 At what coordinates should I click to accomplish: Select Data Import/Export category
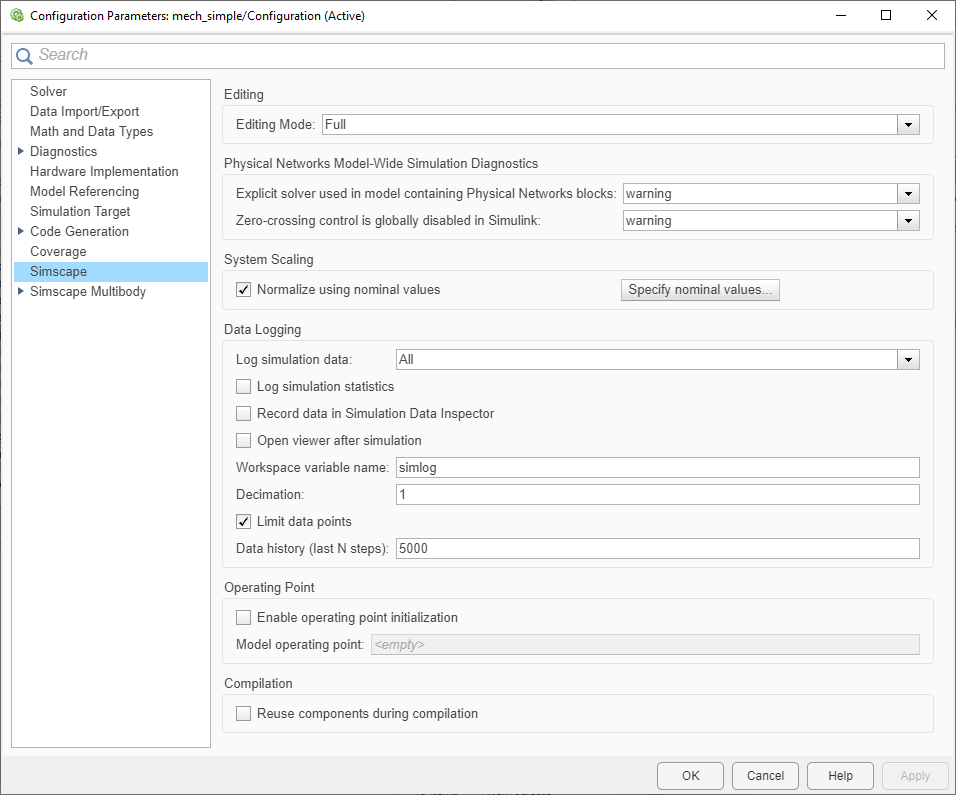tap(84, 112)
